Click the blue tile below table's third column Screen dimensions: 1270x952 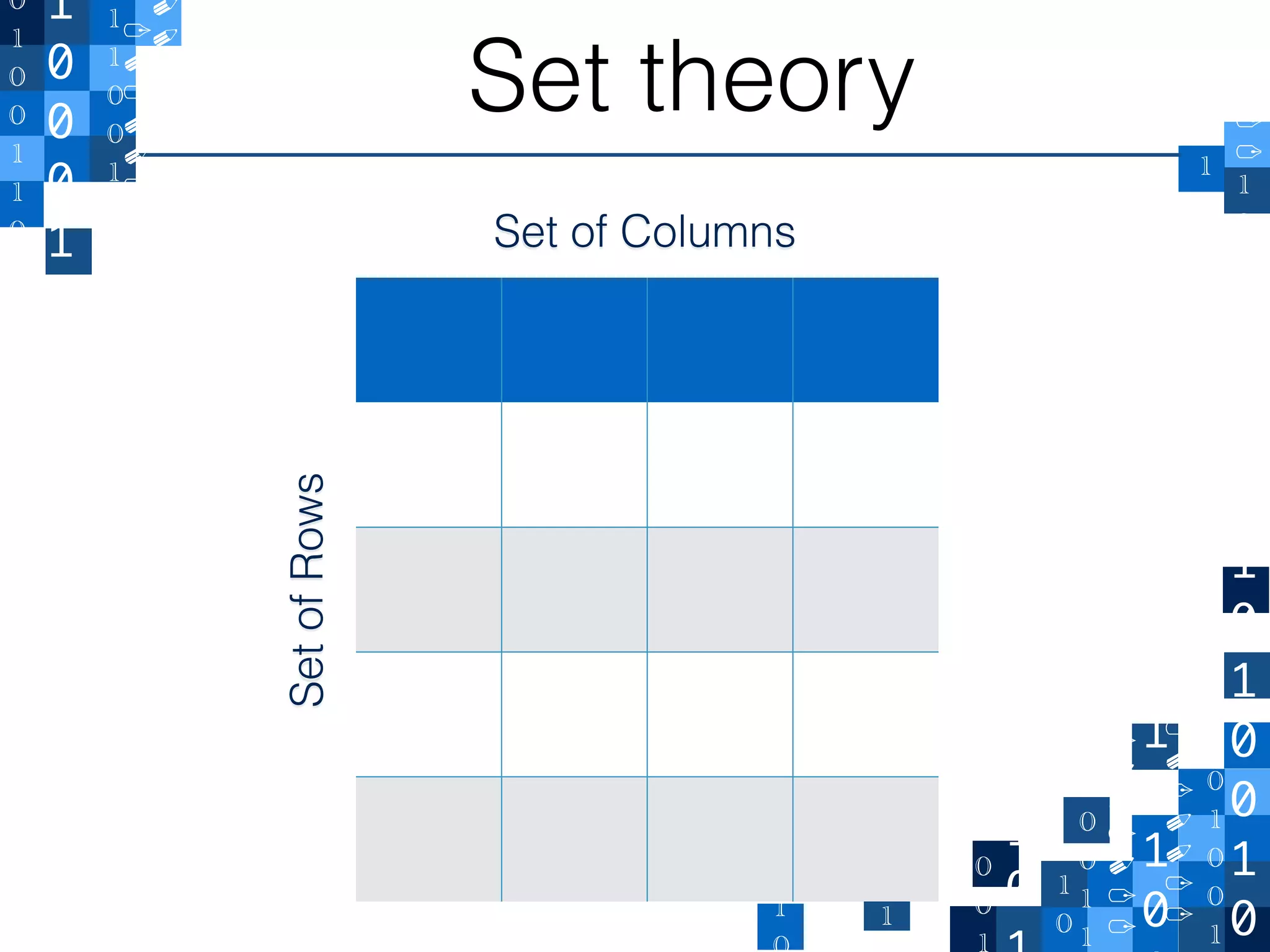coord(780,926)
